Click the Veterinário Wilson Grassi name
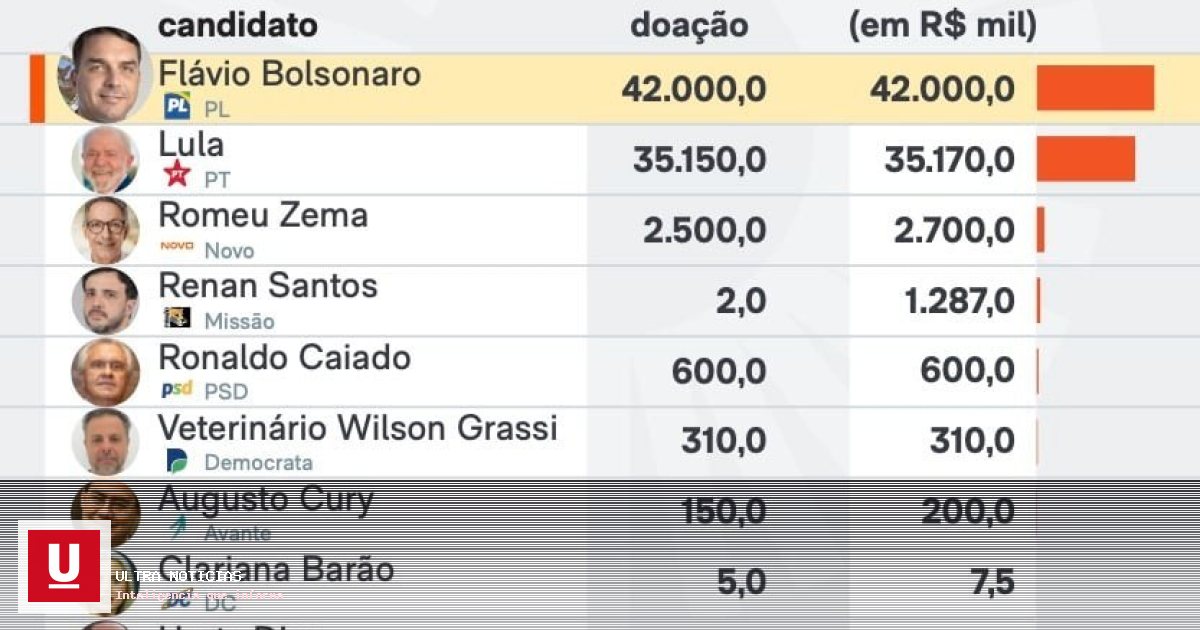 point(358,428)
